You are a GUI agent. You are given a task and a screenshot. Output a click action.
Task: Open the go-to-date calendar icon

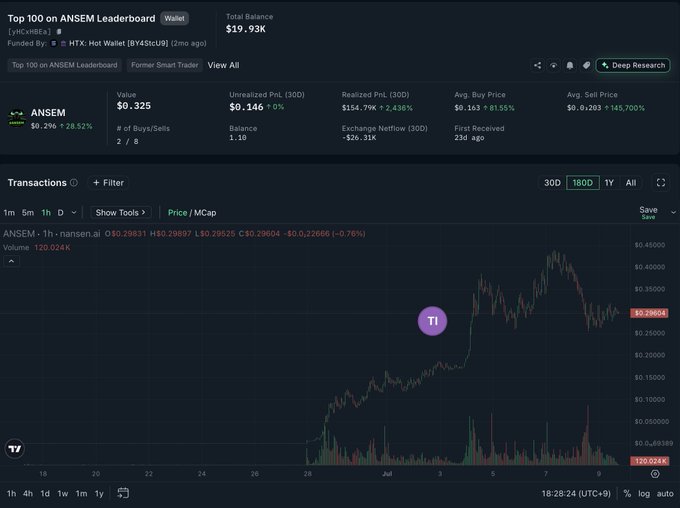(123, 493)
